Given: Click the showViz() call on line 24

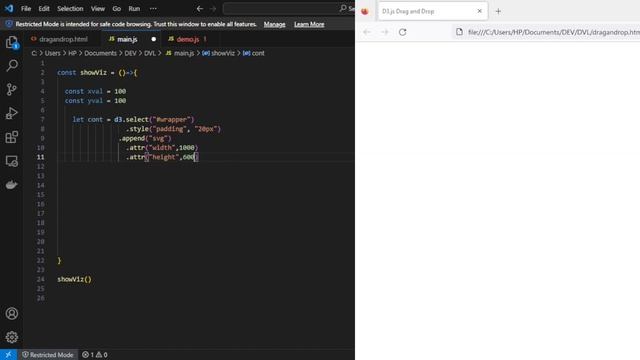Looking at the screenshot, I should [x=74, y=279].
